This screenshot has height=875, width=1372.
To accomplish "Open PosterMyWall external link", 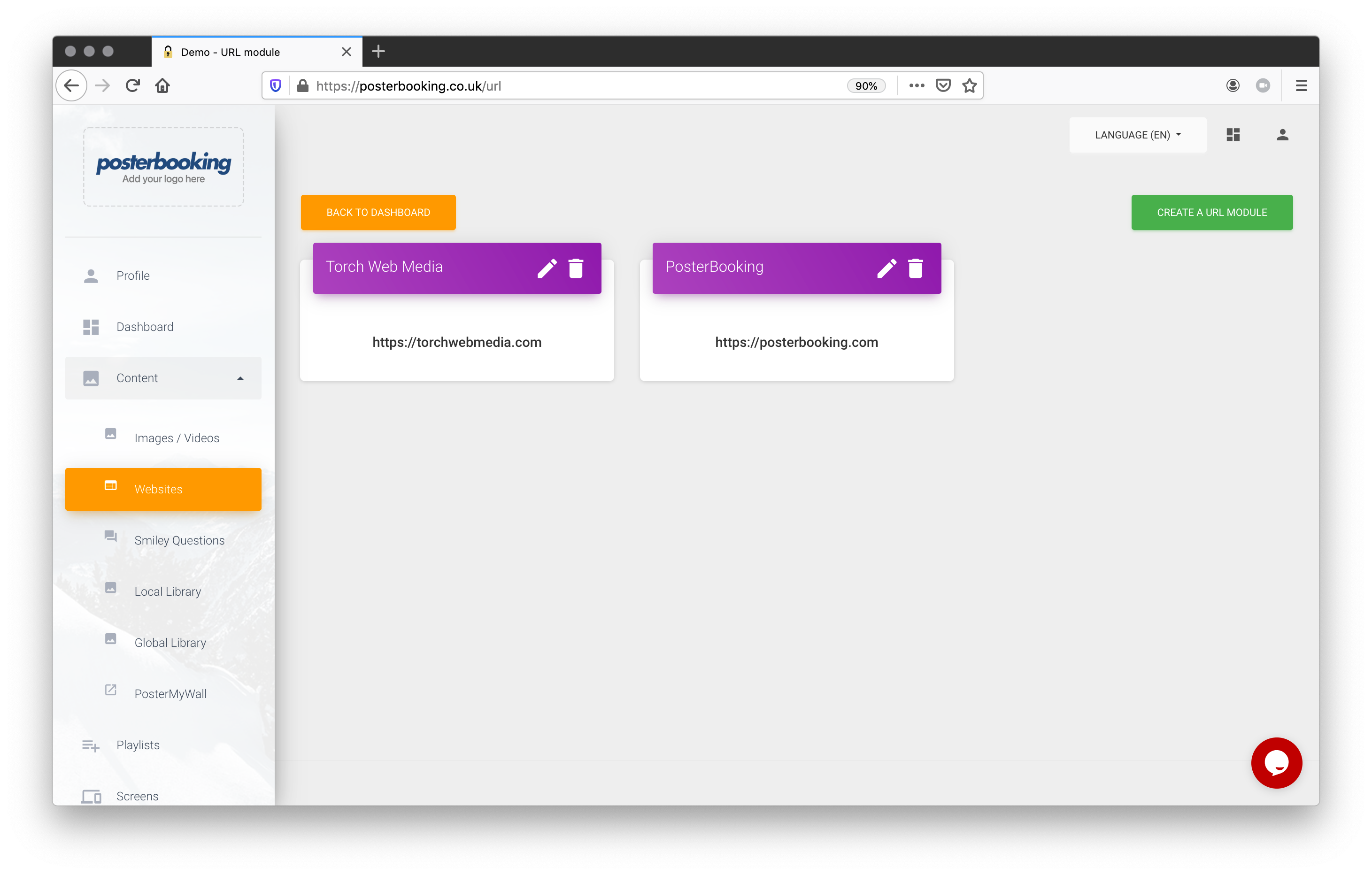I will 163,694.
